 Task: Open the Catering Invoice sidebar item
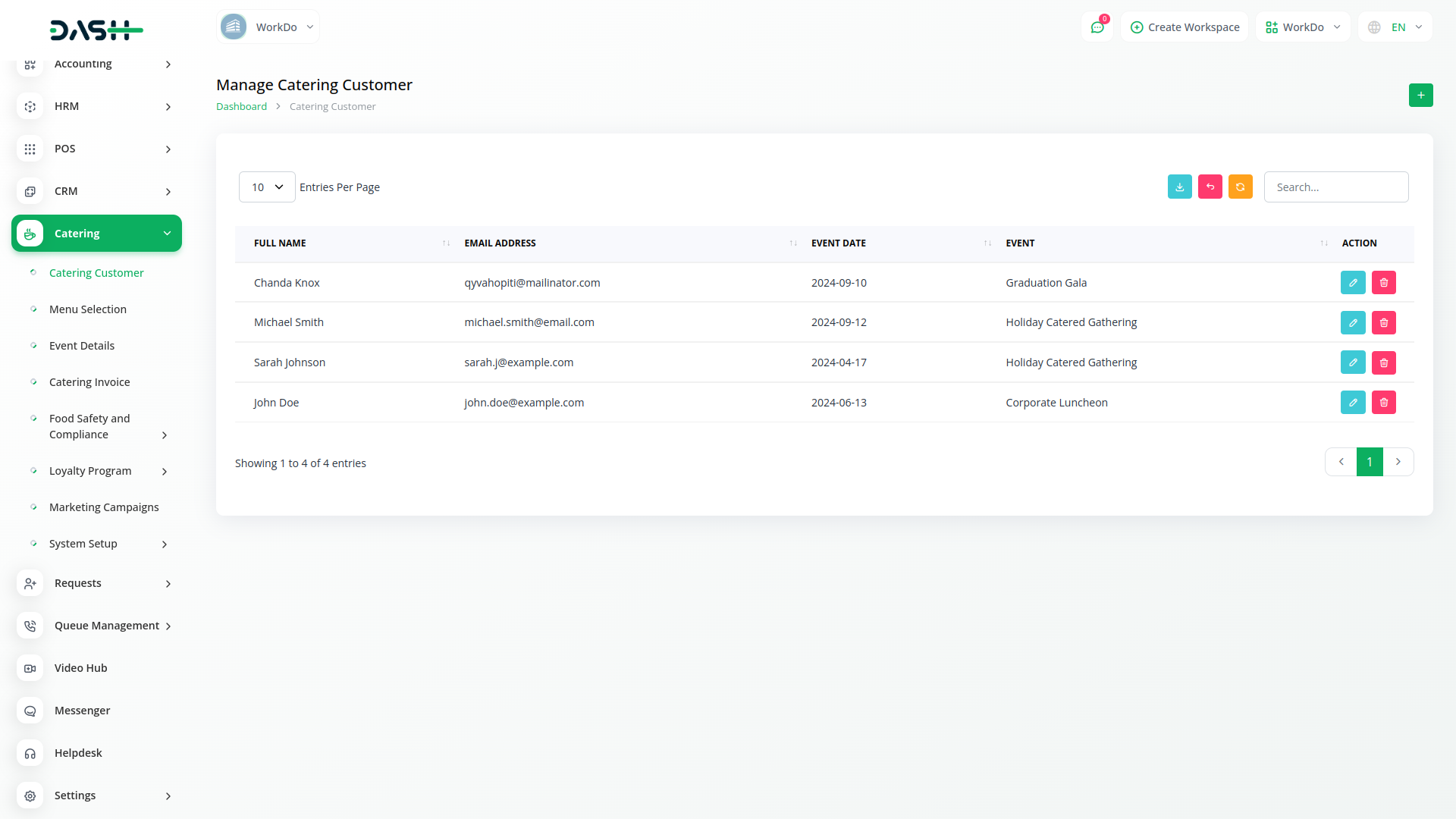coord(89,382)
